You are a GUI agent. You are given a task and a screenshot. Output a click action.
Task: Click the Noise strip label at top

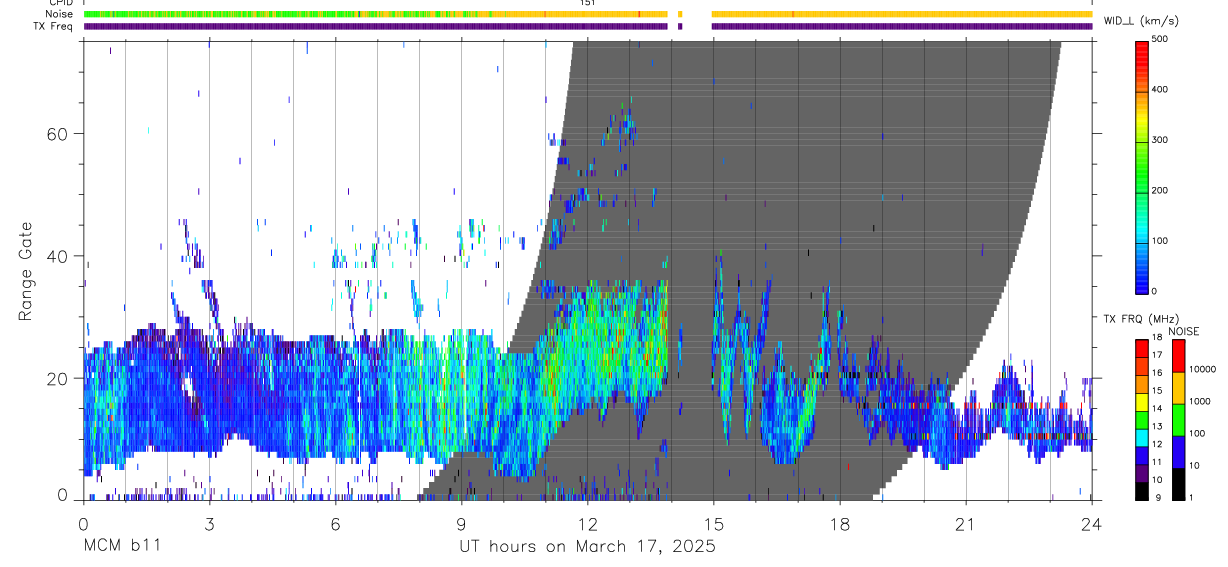click(60, 14)
